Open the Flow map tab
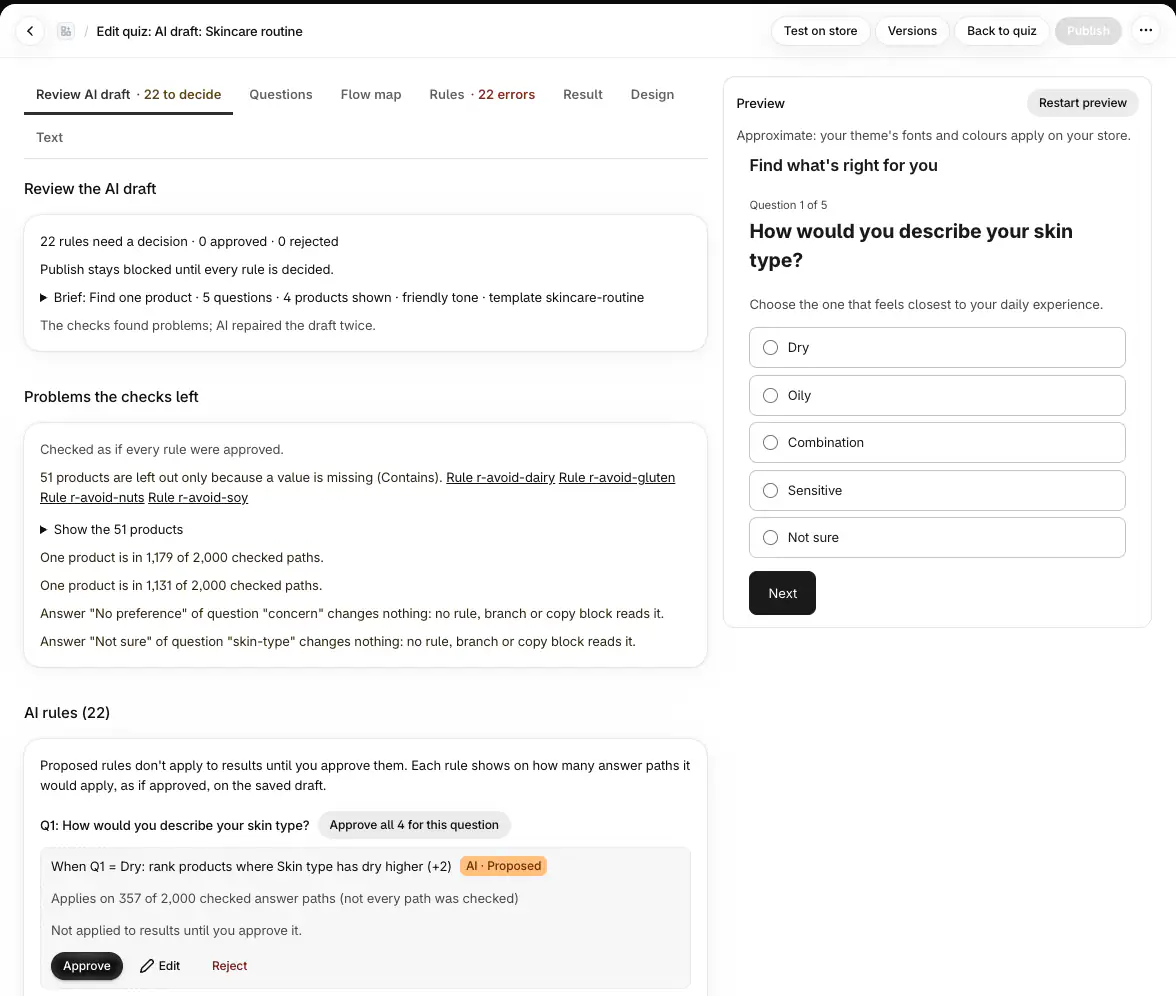Screen dimensions: 1176x996 click(370, 94)
